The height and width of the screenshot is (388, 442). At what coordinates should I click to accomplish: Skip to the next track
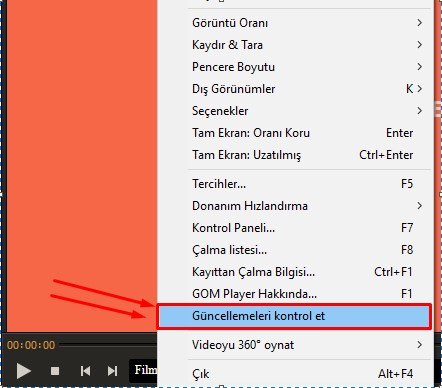point(112,371)
